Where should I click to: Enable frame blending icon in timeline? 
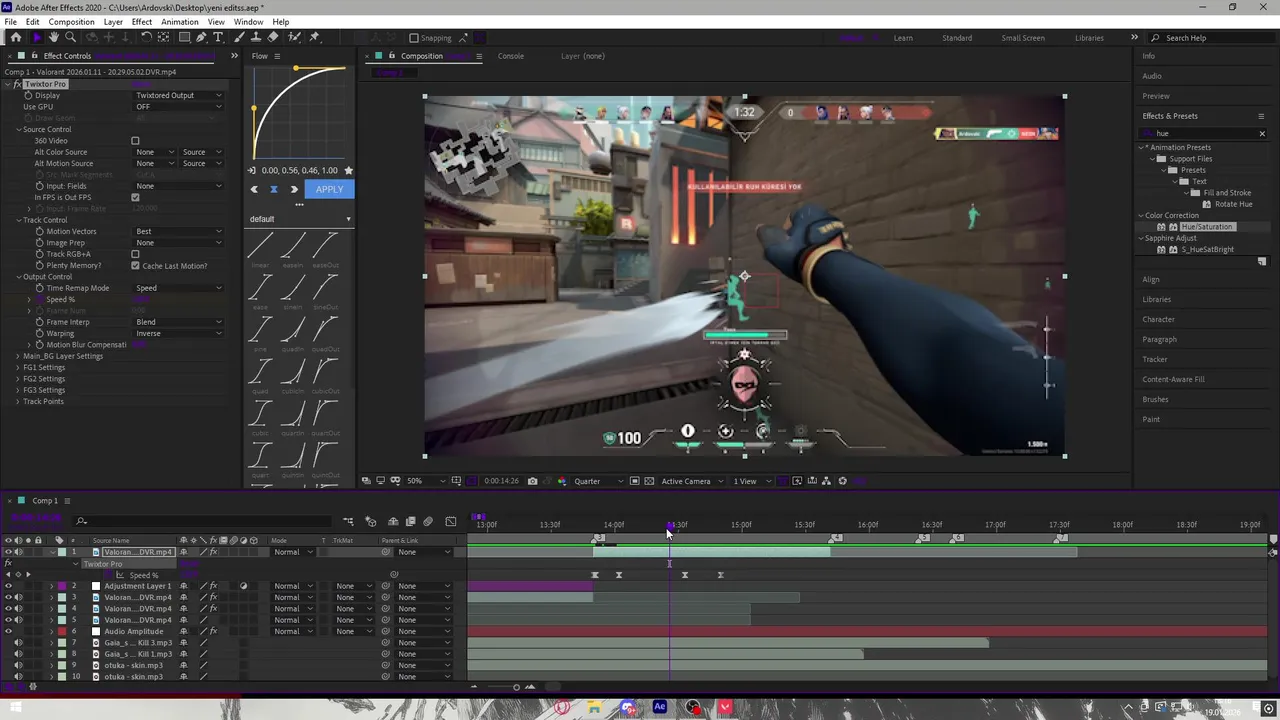pyautogui.click(x=410, y=521)
